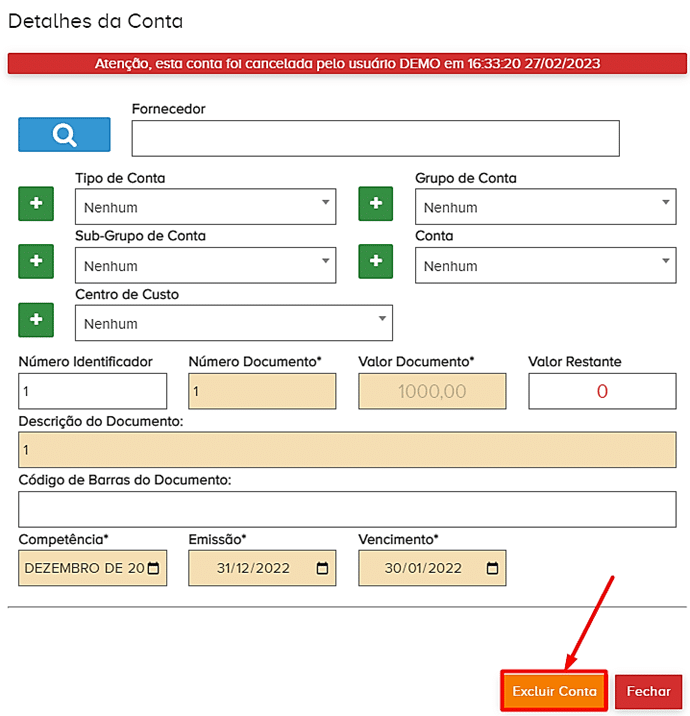Add new Centro de Custo plus button
This screenshot has width=690, height=716.
click(x=37, y=320)
